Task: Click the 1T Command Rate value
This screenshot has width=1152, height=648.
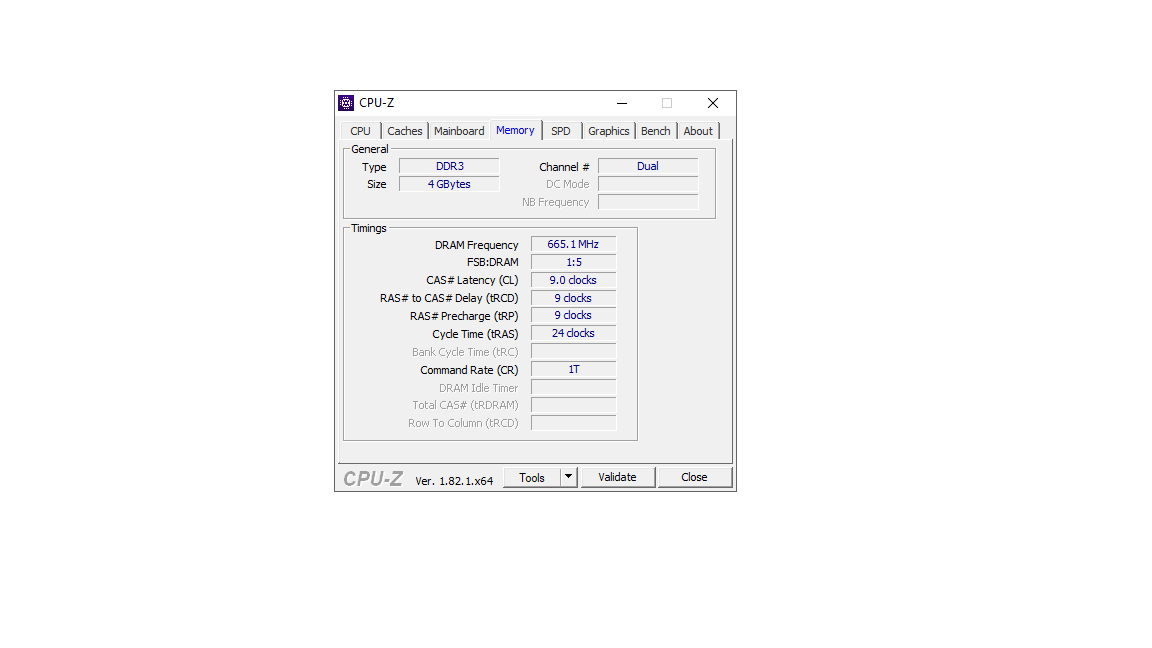Action: click(x=574, y=370)
